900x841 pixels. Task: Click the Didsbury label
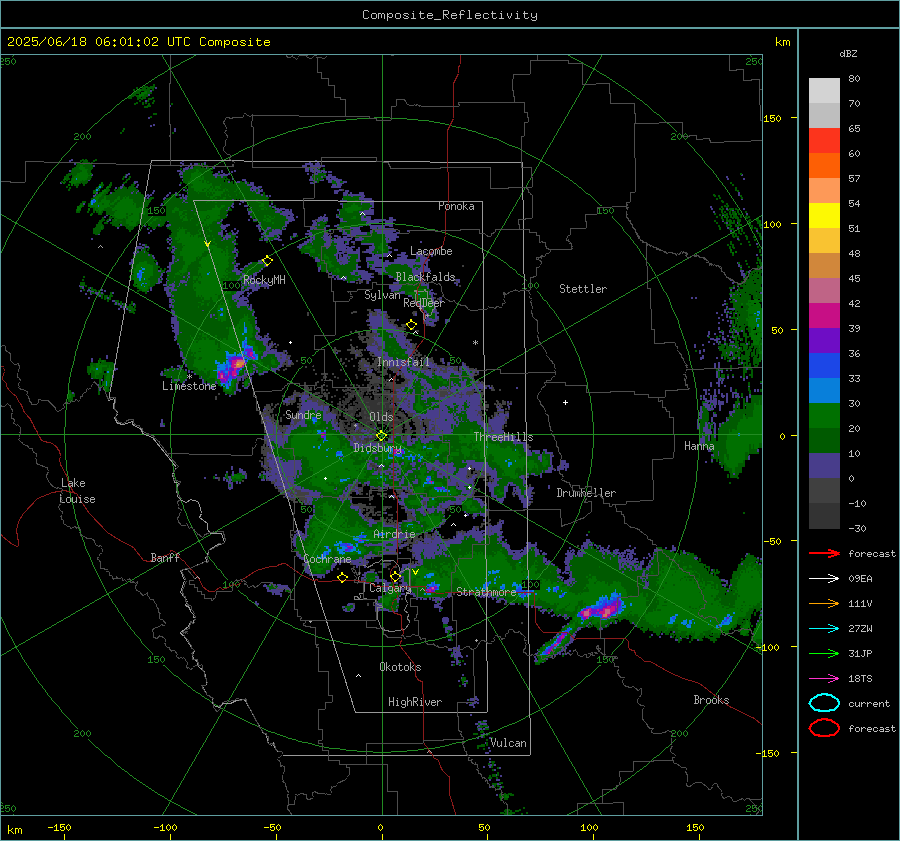pyautogui.click(x=377, y=448)
